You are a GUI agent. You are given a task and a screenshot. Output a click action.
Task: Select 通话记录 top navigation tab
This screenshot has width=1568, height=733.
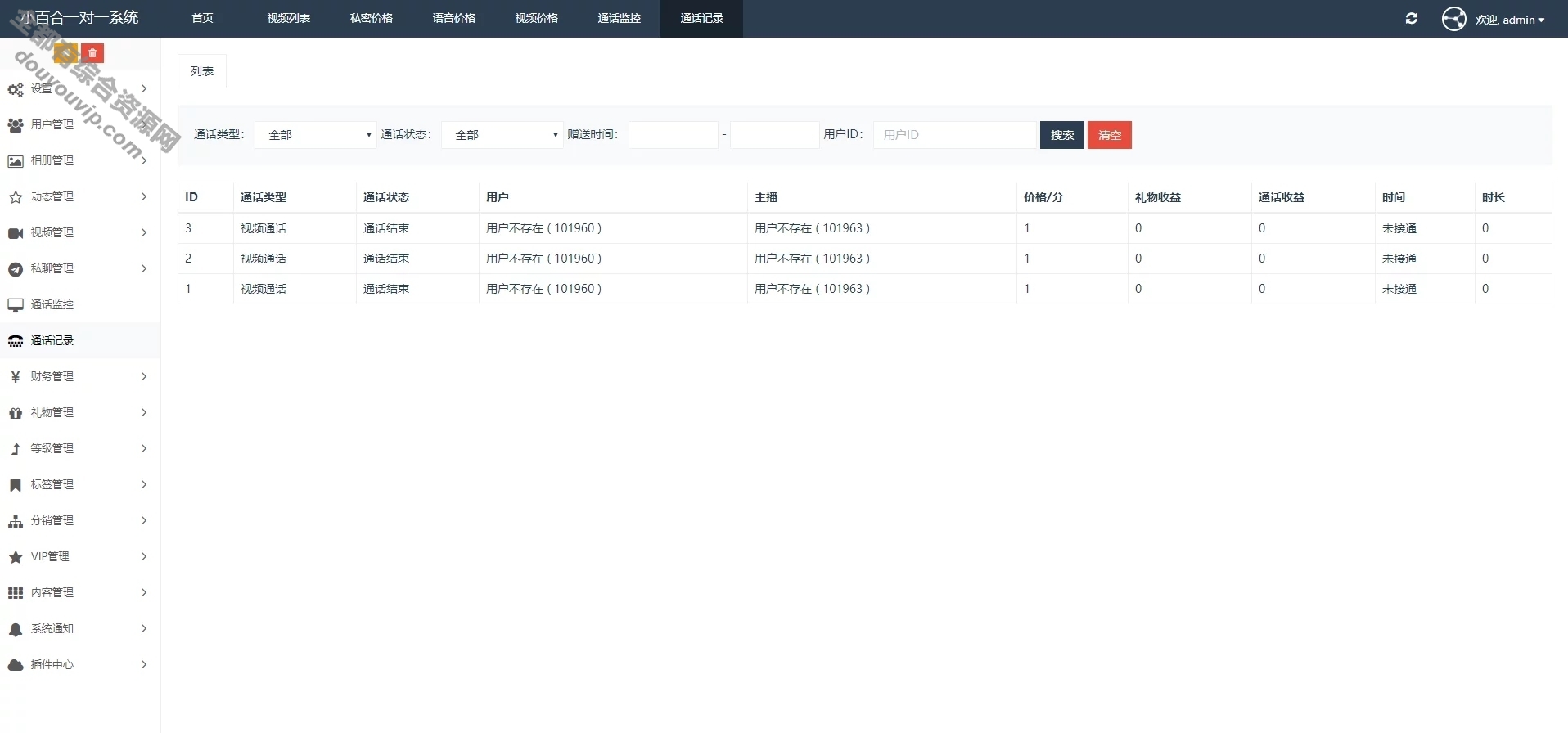702,18
